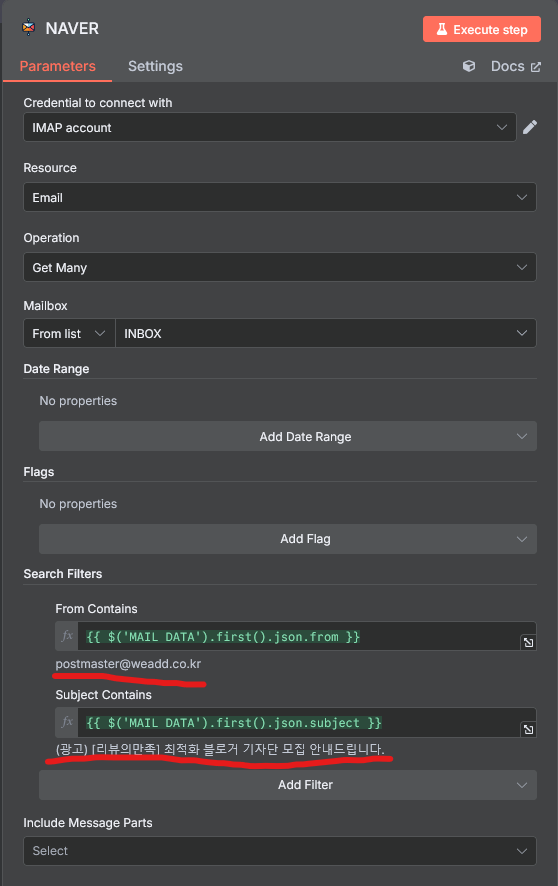Screen dimensions: 558x886
Task: Click the Resource field label
Action: click(50, 168)
